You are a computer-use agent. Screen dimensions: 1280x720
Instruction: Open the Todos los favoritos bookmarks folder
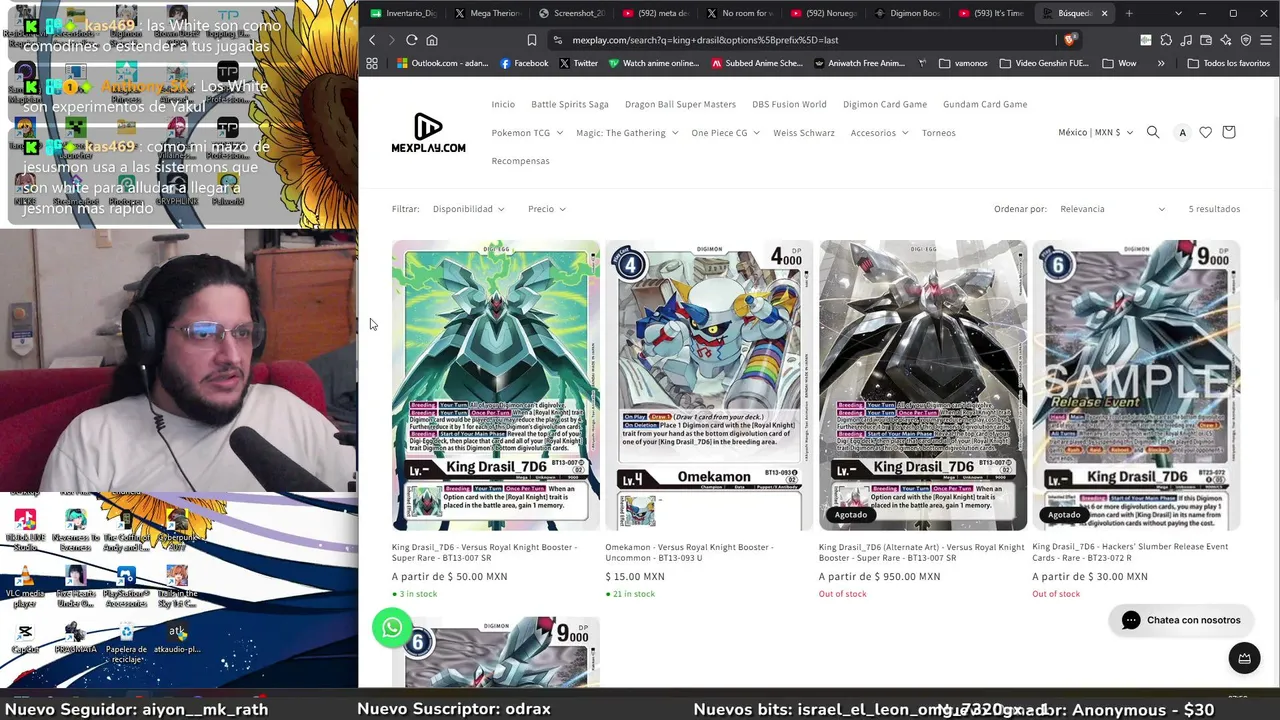point(1228,63)
